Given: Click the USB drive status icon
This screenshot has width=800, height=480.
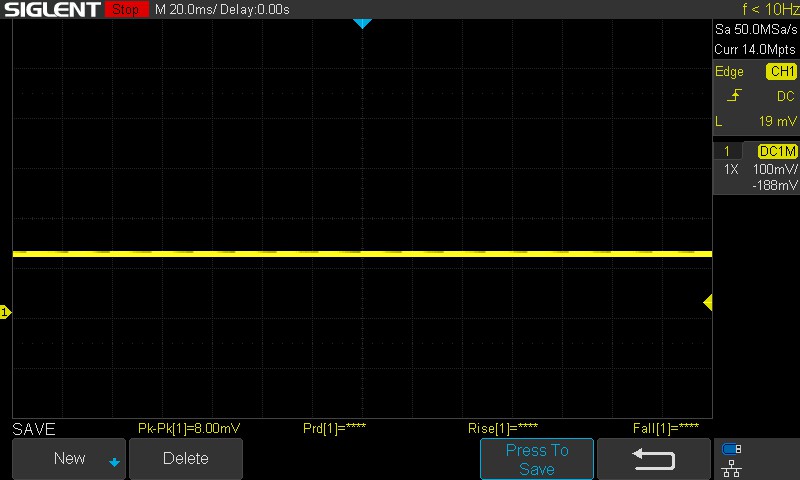Looking at the screenshot, I should (x=731, y=449).
